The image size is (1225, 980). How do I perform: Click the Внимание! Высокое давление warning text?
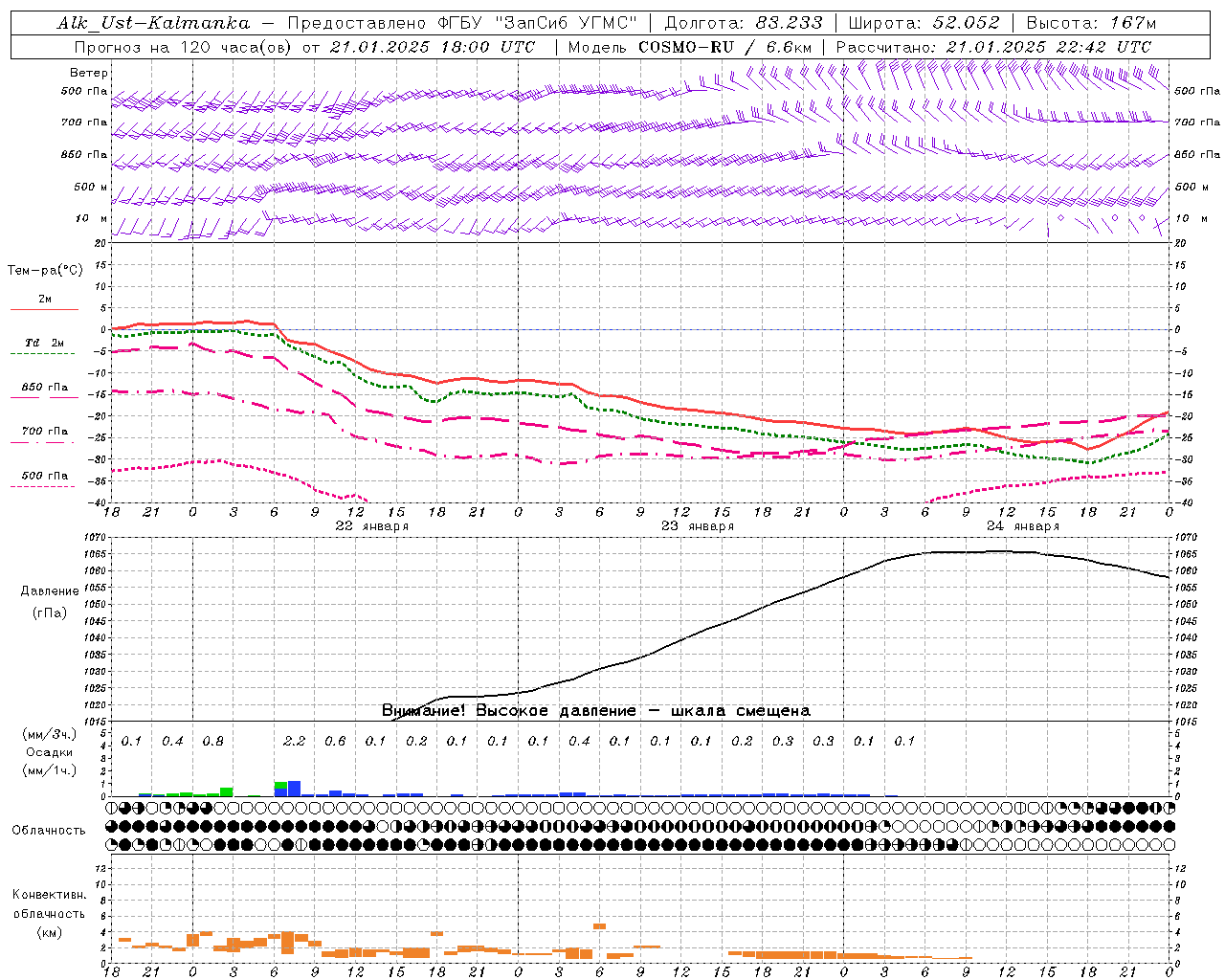(x=596, y=711)
